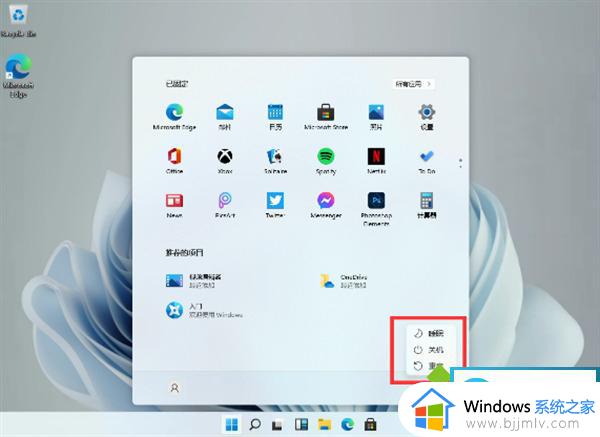The image size is (600, 437).
Task: Open recommended Video Editor item
Action: [194, 280]
